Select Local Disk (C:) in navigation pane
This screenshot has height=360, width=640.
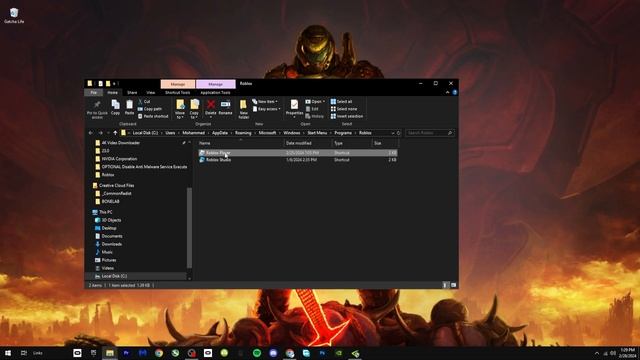[x=111, y=276]
